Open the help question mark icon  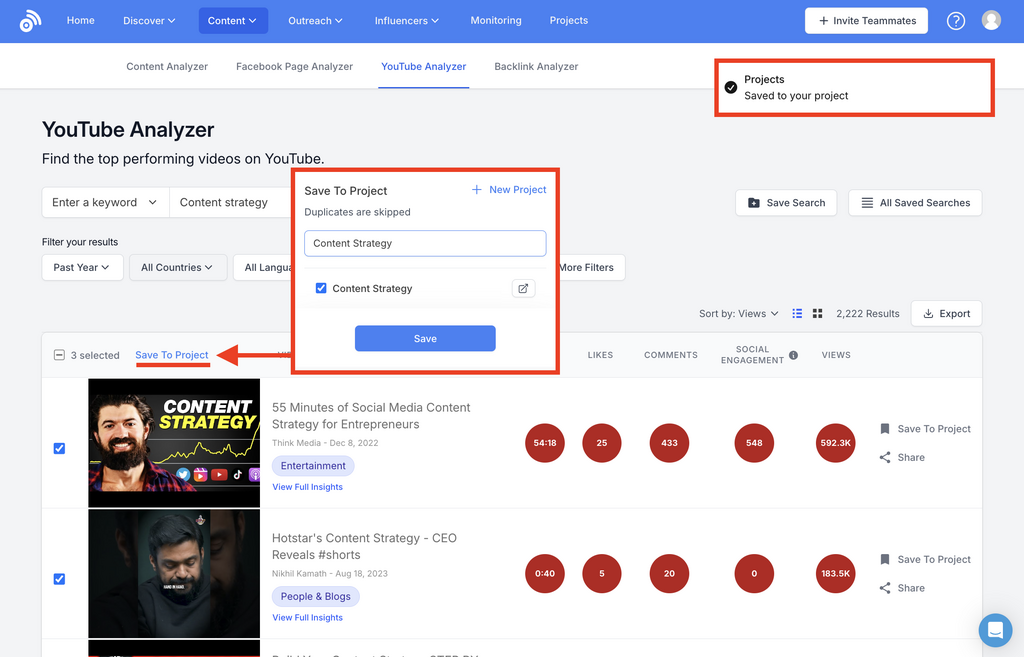956,20
